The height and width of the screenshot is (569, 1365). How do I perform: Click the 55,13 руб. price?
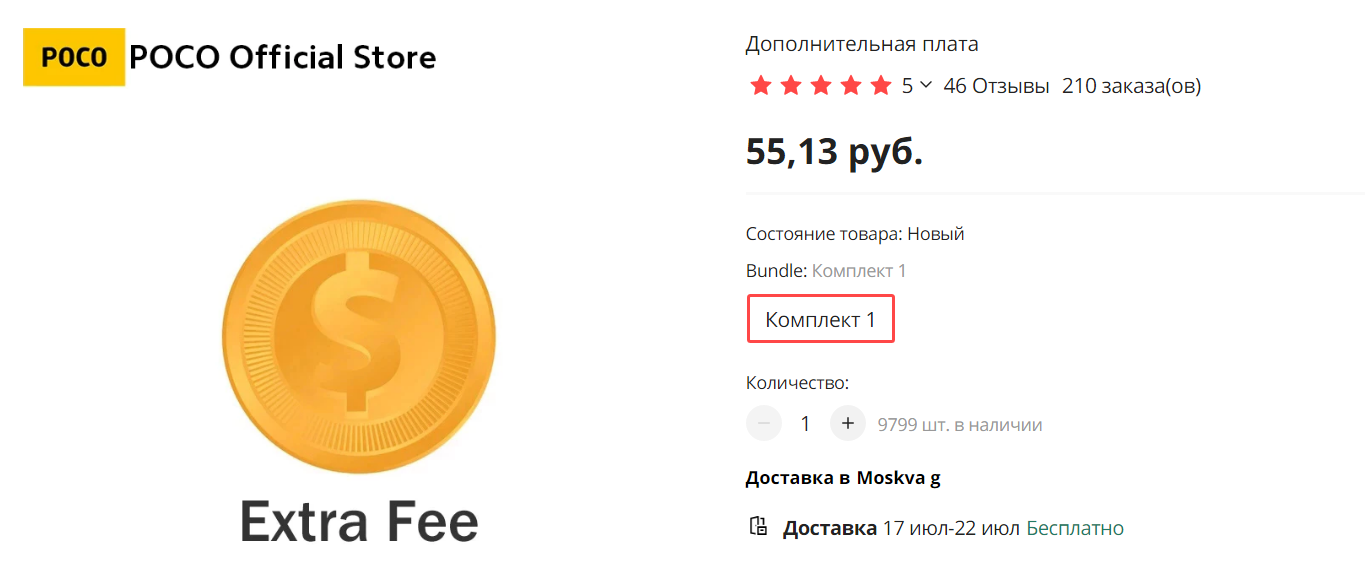tap(834, 151)
